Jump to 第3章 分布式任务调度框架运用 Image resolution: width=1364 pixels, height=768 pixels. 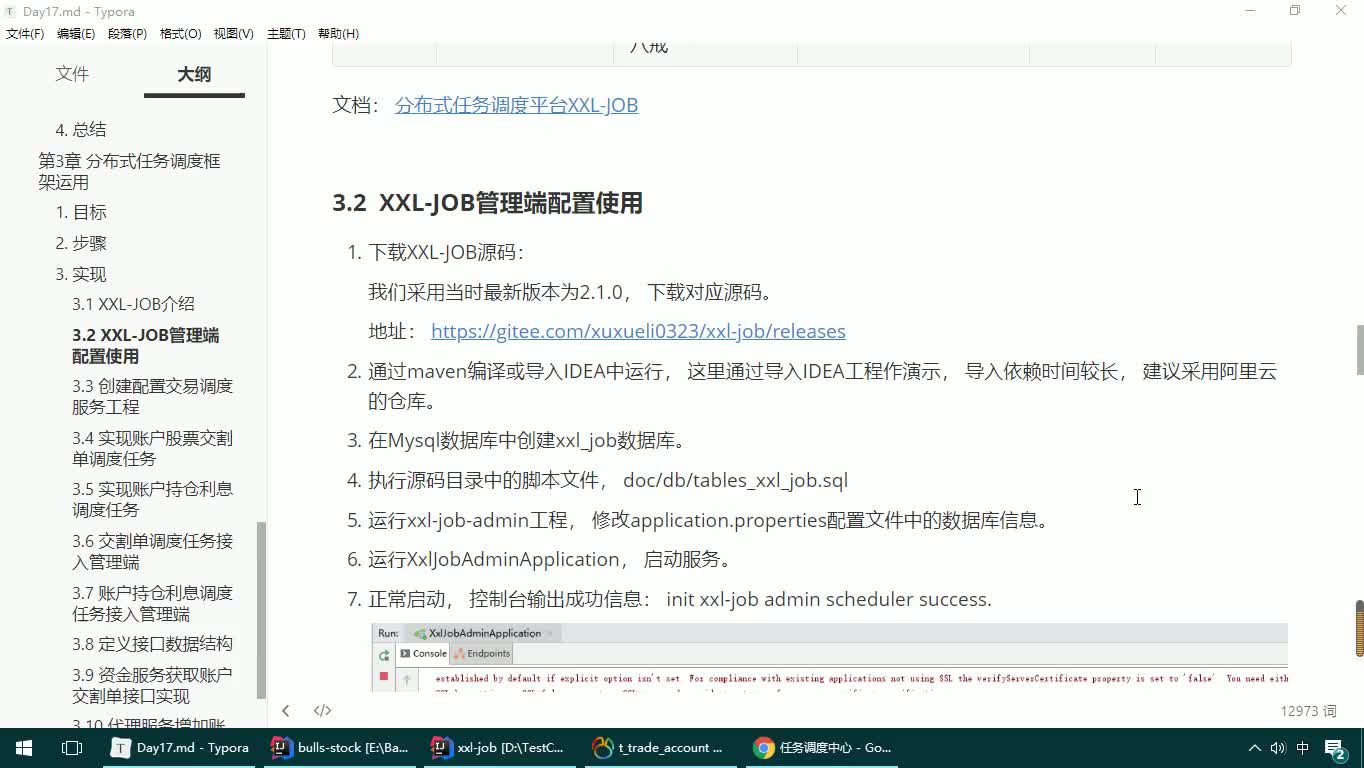129,171
